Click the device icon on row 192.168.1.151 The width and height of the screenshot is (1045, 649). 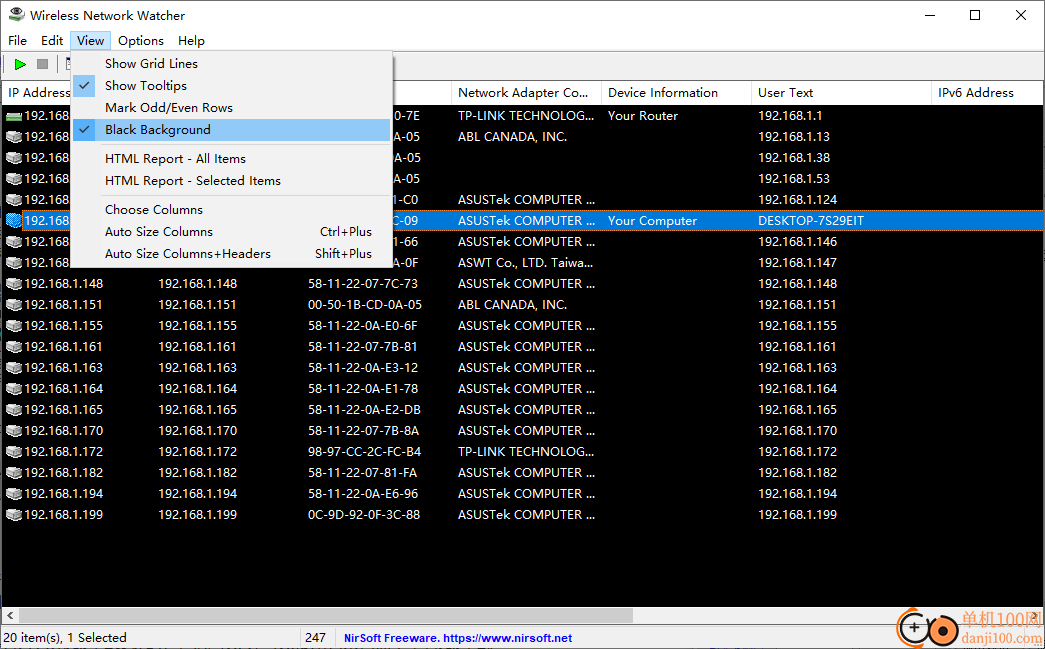pos(14,305)
